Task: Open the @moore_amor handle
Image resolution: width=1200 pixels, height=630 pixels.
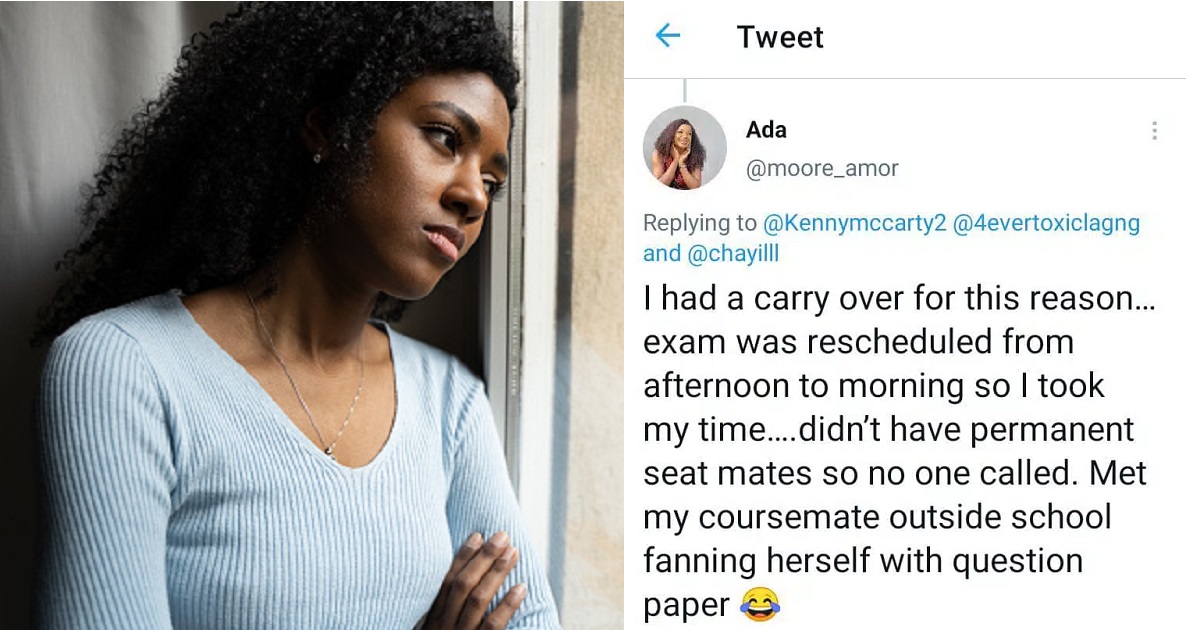Action: pyautogui.click(x=822, y=169)
